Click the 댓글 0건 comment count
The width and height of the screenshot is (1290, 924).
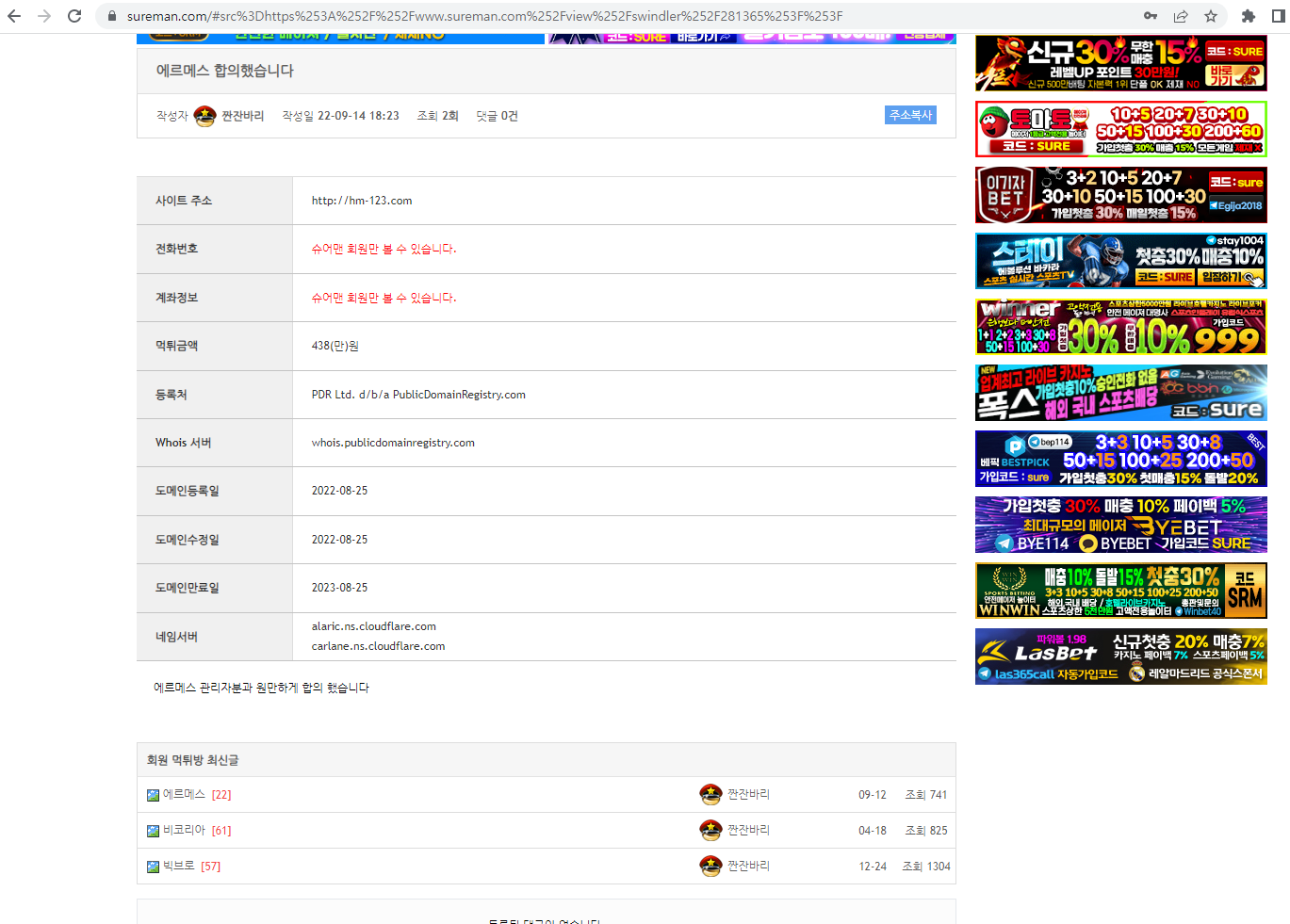point(497,116)
